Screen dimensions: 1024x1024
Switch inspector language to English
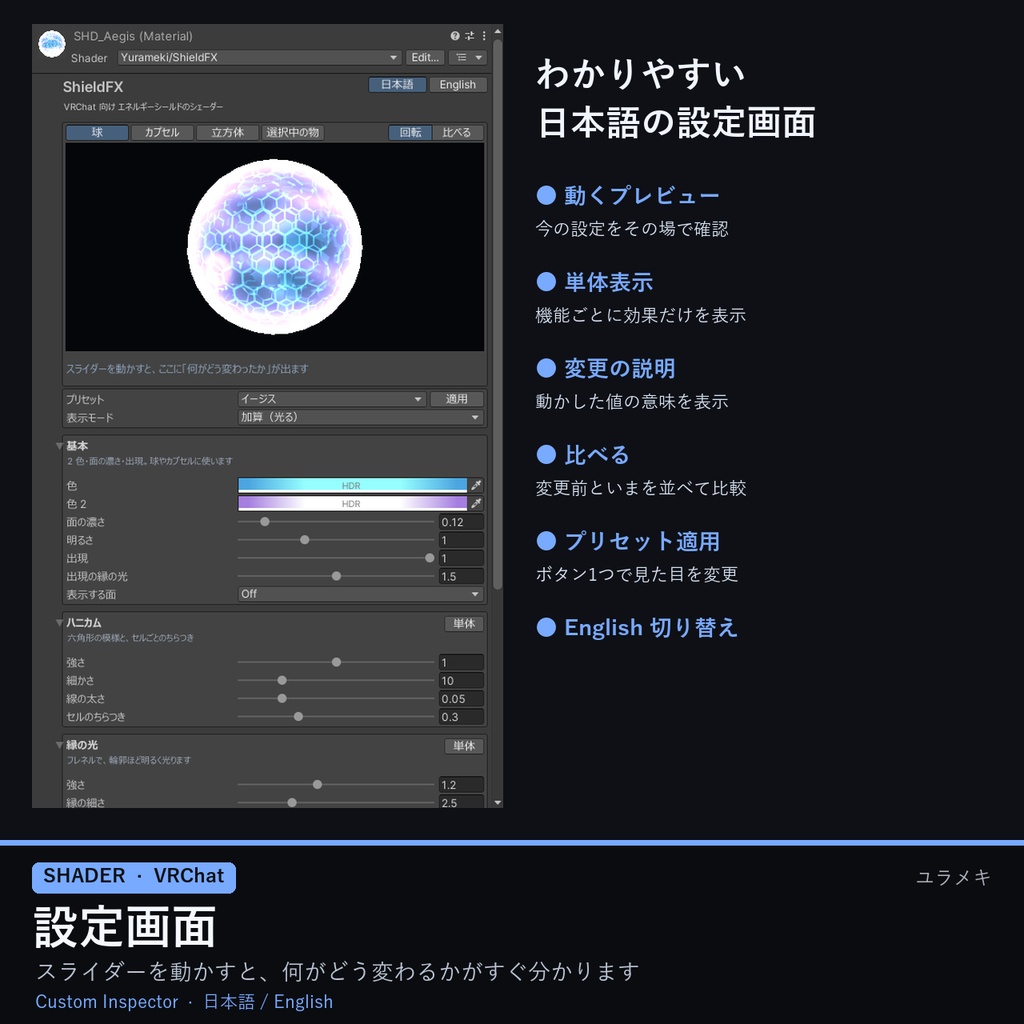pos(457,85)
